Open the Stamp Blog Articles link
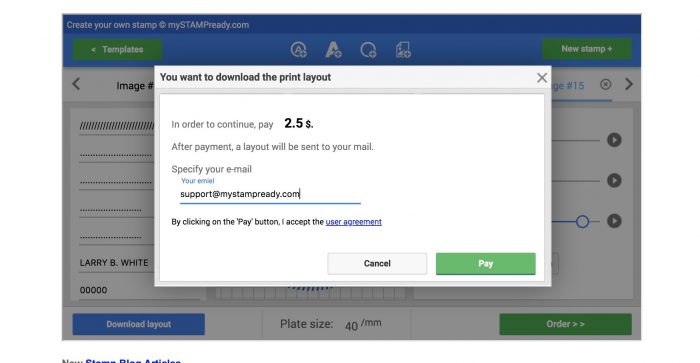Screen dimensions: 700x363 click(133, 361)
